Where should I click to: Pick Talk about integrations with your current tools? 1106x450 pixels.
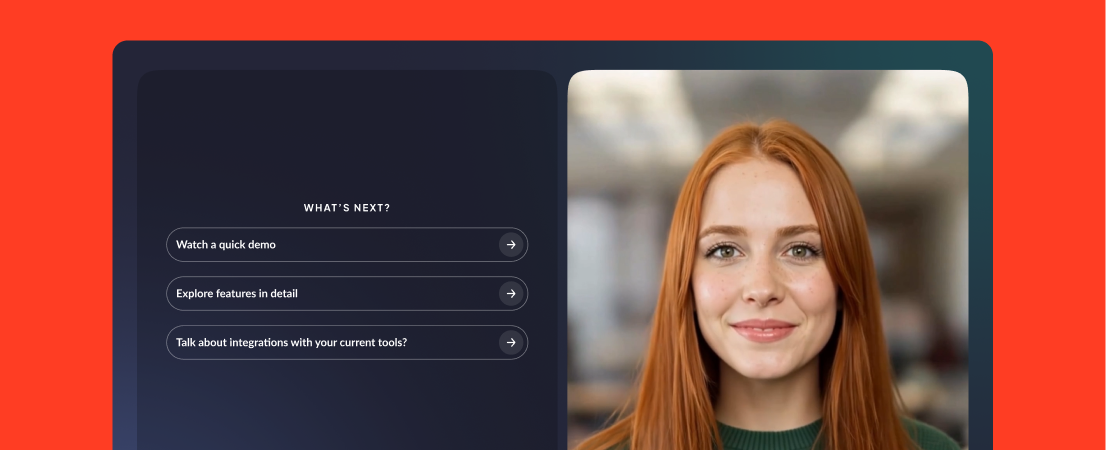(x=347, y=343)
